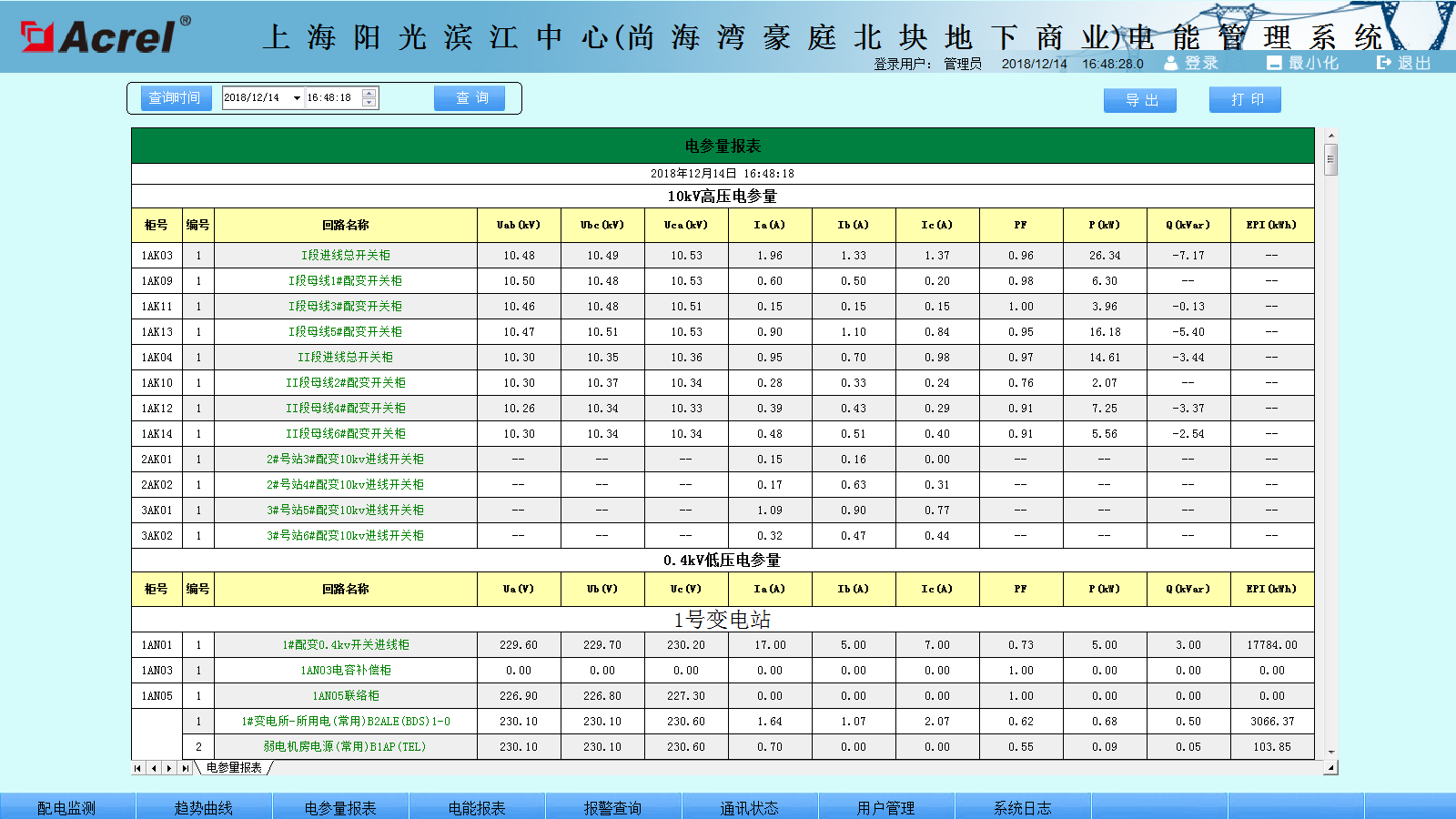Click 1AN05联络柜 row name
1456x819 pixels.
coord(346,696)
